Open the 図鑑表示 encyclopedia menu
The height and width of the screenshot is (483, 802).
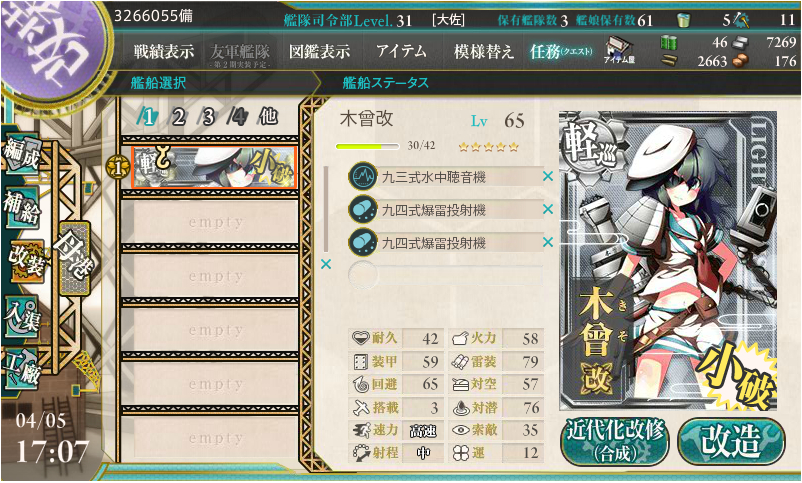click(320, 51)
